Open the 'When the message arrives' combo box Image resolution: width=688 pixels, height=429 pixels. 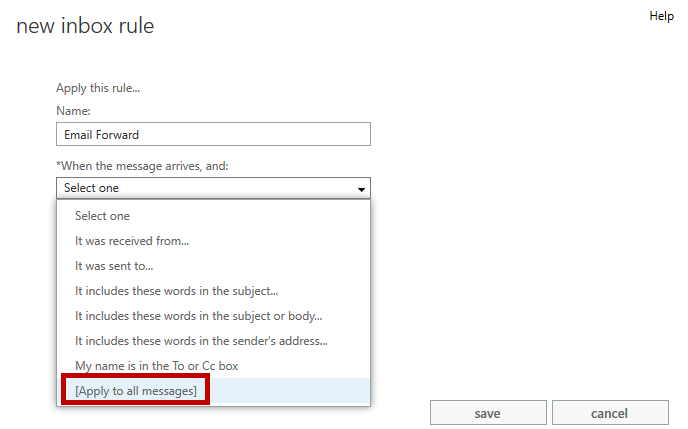click(x=213, y=188)
